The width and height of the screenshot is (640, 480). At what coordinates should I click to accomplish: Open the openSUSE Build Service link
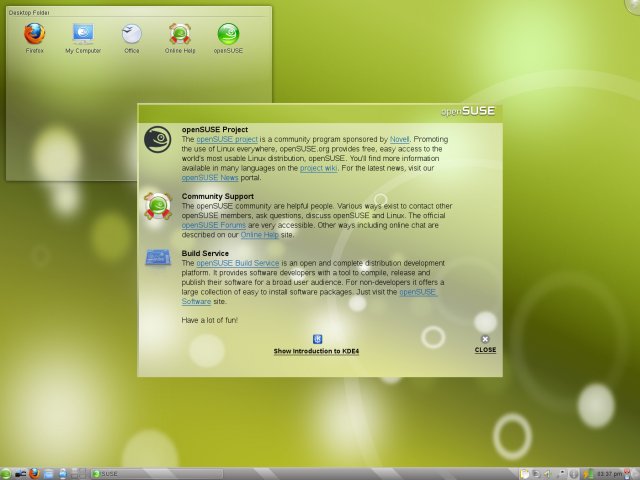point(238,263)
